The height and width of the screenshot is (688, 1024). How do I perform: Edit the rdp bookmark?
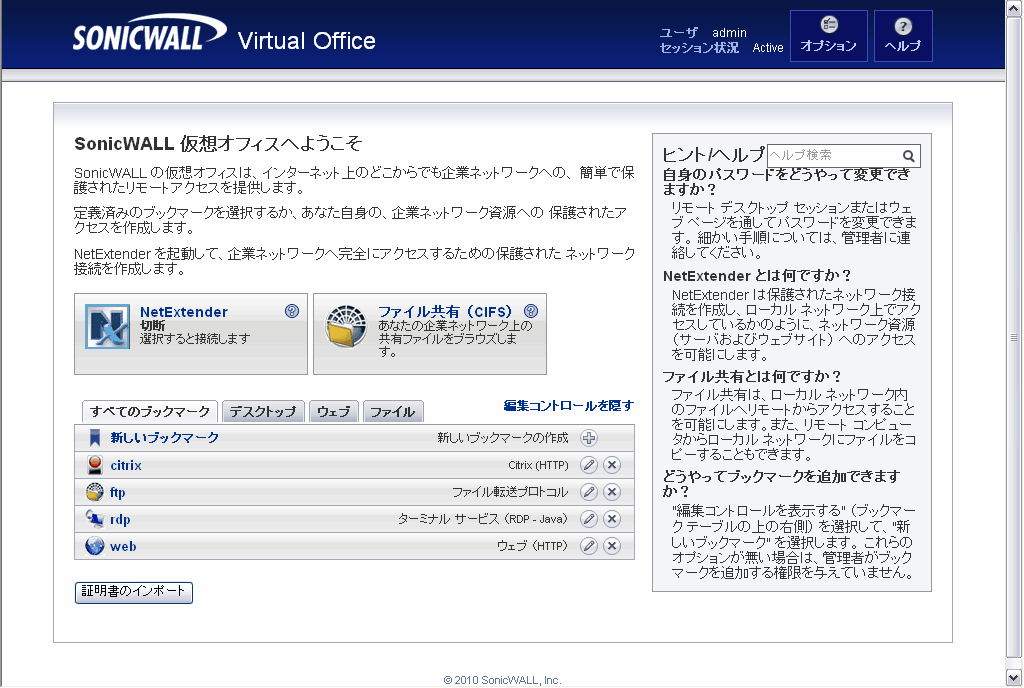coord(588,519)
